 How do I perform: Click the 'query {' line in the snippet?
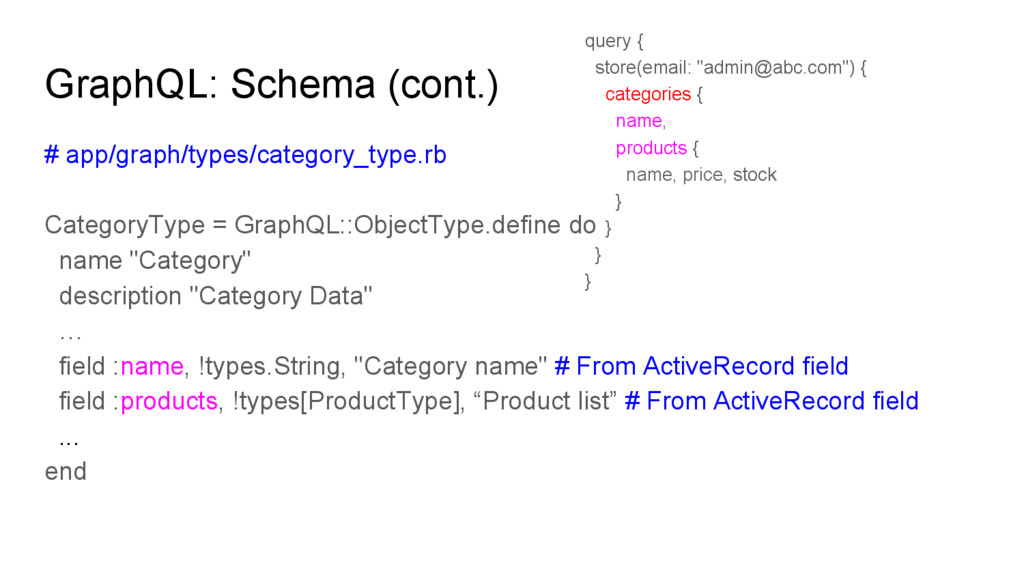614,41
